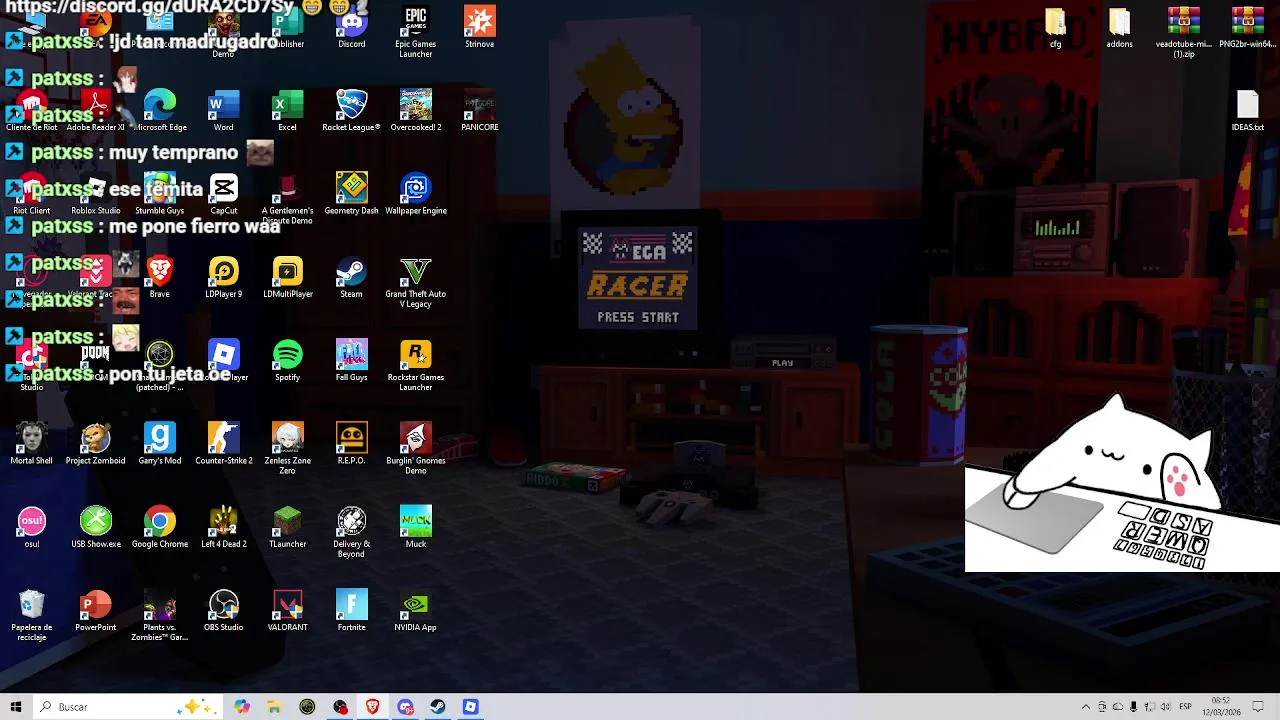Open File Explorer from the taskbar

pyautogui.click(x=274, y=707)
